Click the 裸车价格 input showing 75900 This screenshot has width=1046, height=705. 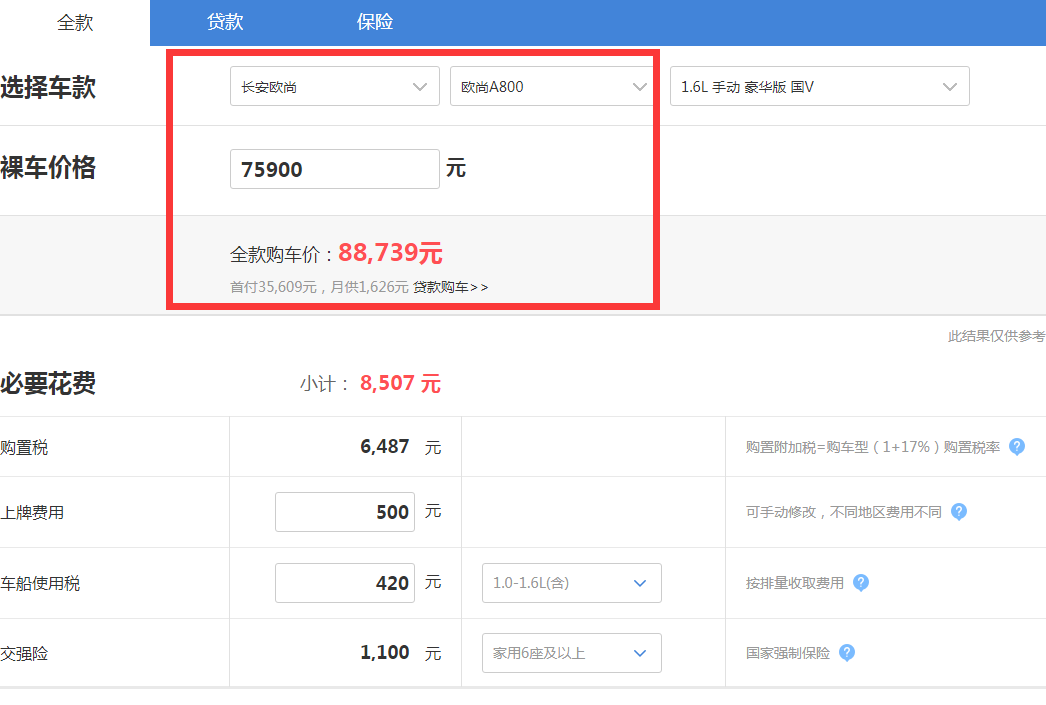(335, 169)
